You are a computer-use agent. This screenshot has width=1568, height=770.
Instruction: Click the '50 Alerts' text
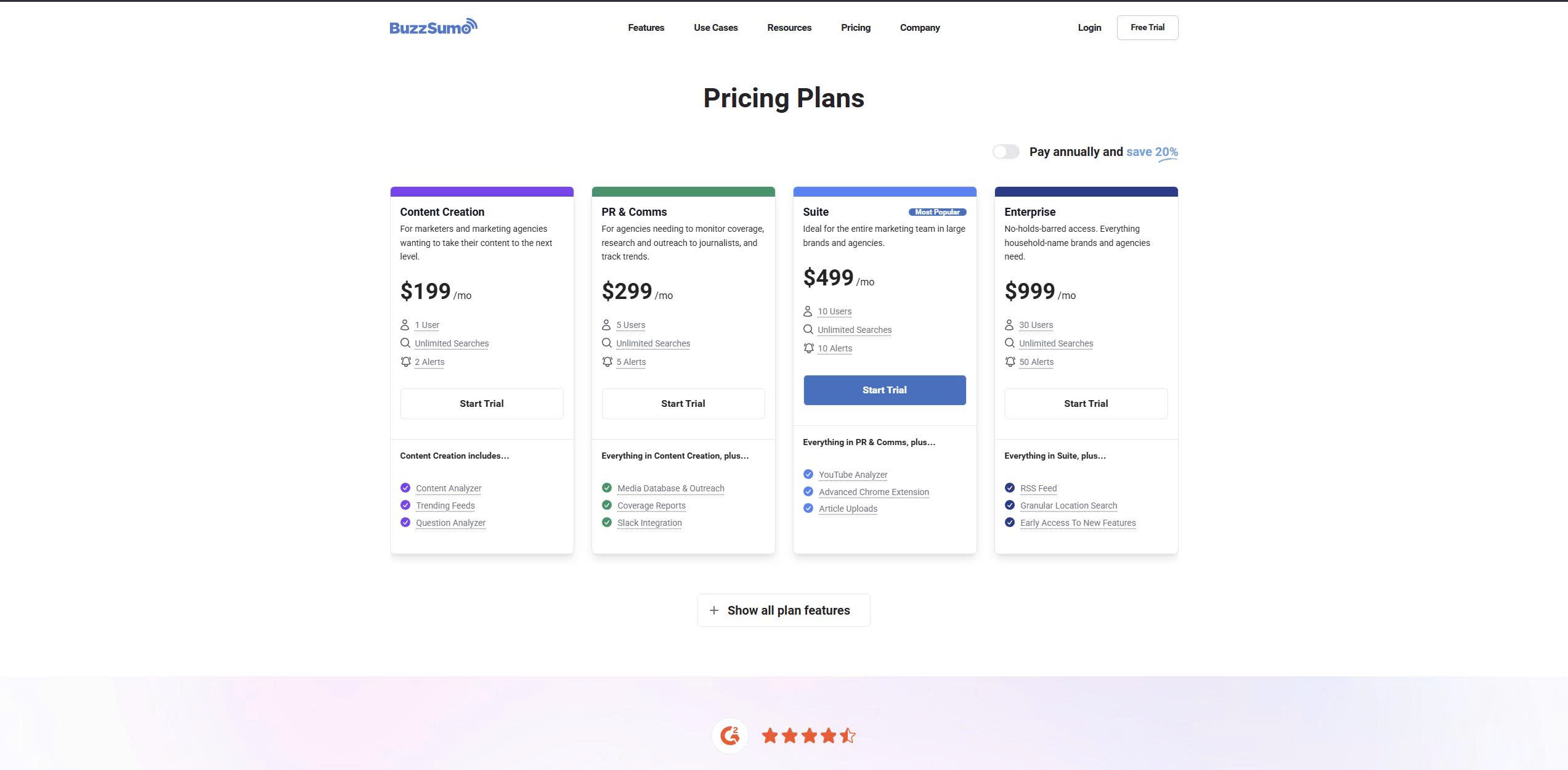(x=1036, y=362)
